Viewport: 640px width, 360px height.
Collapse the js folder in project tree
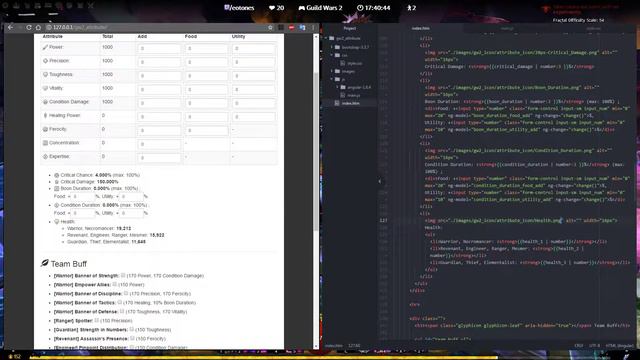pos(332,79)
